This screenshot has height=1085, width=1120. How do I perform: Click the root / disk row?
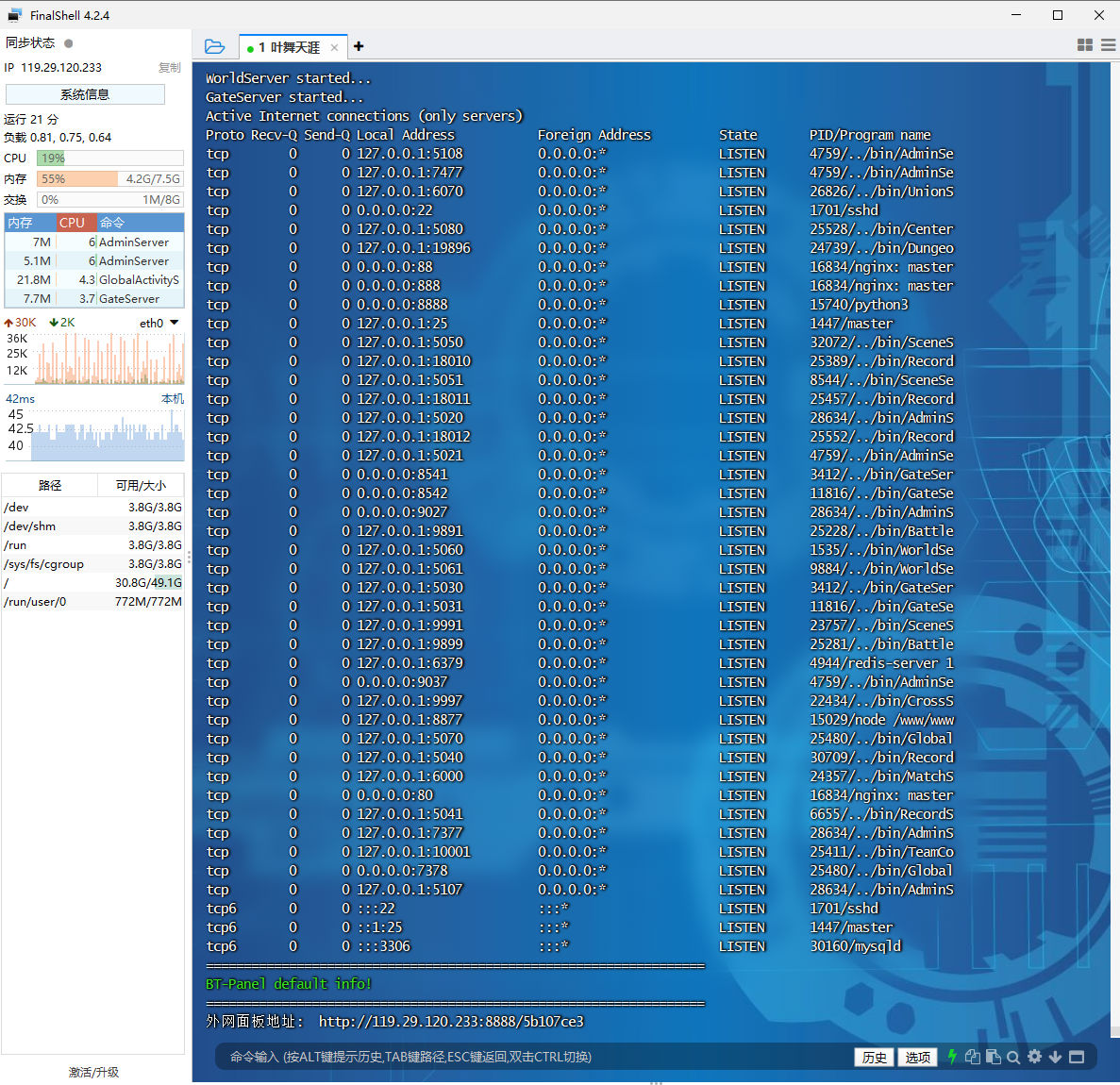pos(92,583)
